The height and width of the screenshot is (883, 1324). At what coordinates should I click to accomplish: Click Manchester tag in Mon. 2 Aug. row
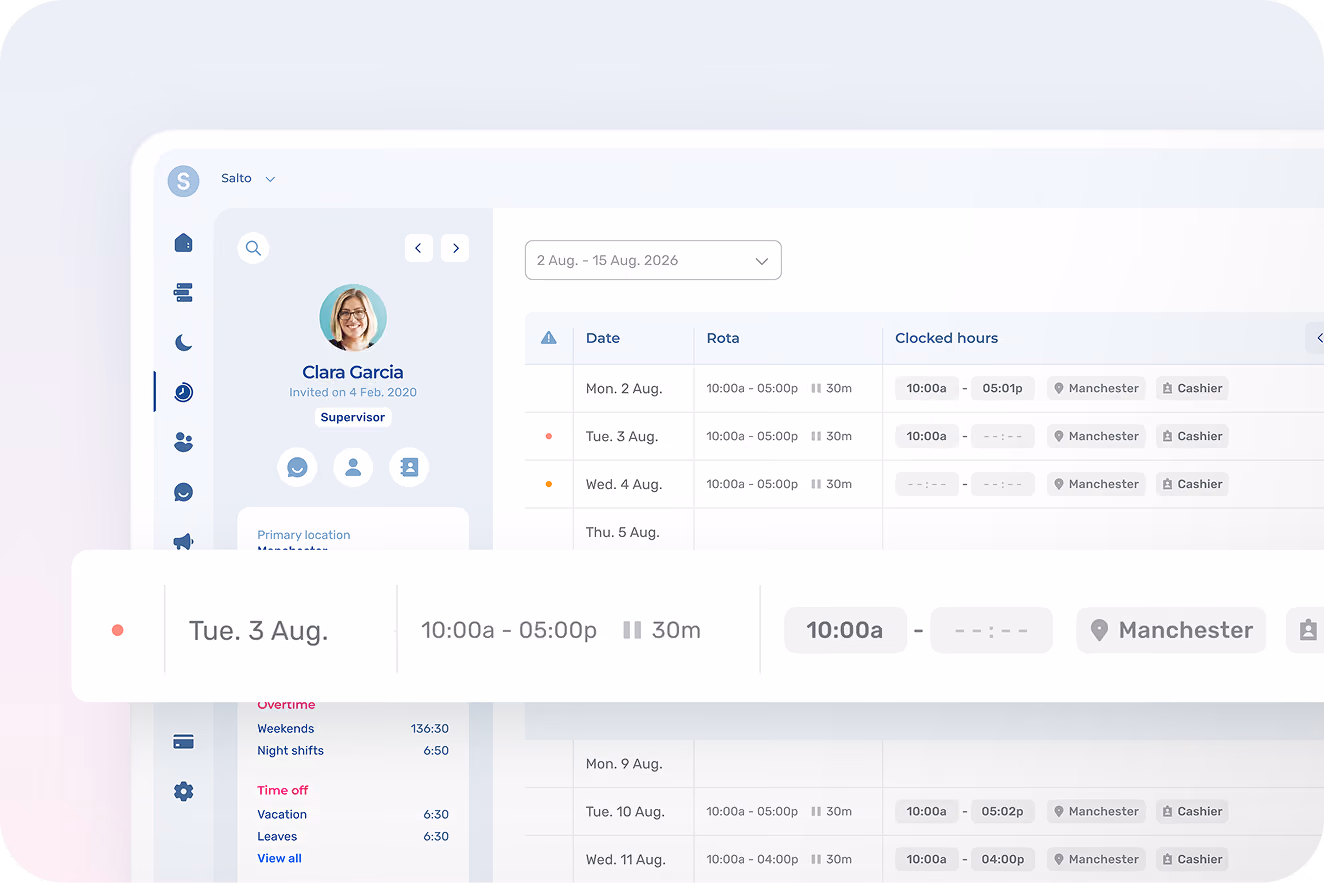point(1096,388)
